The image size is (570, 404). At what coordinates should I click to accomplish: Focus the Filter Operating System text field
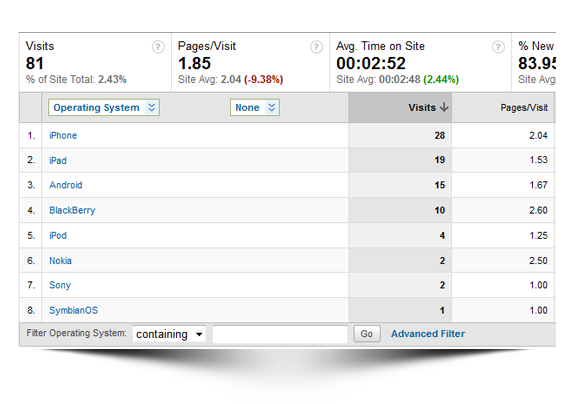pyautogui.click(x=280, y=334)
